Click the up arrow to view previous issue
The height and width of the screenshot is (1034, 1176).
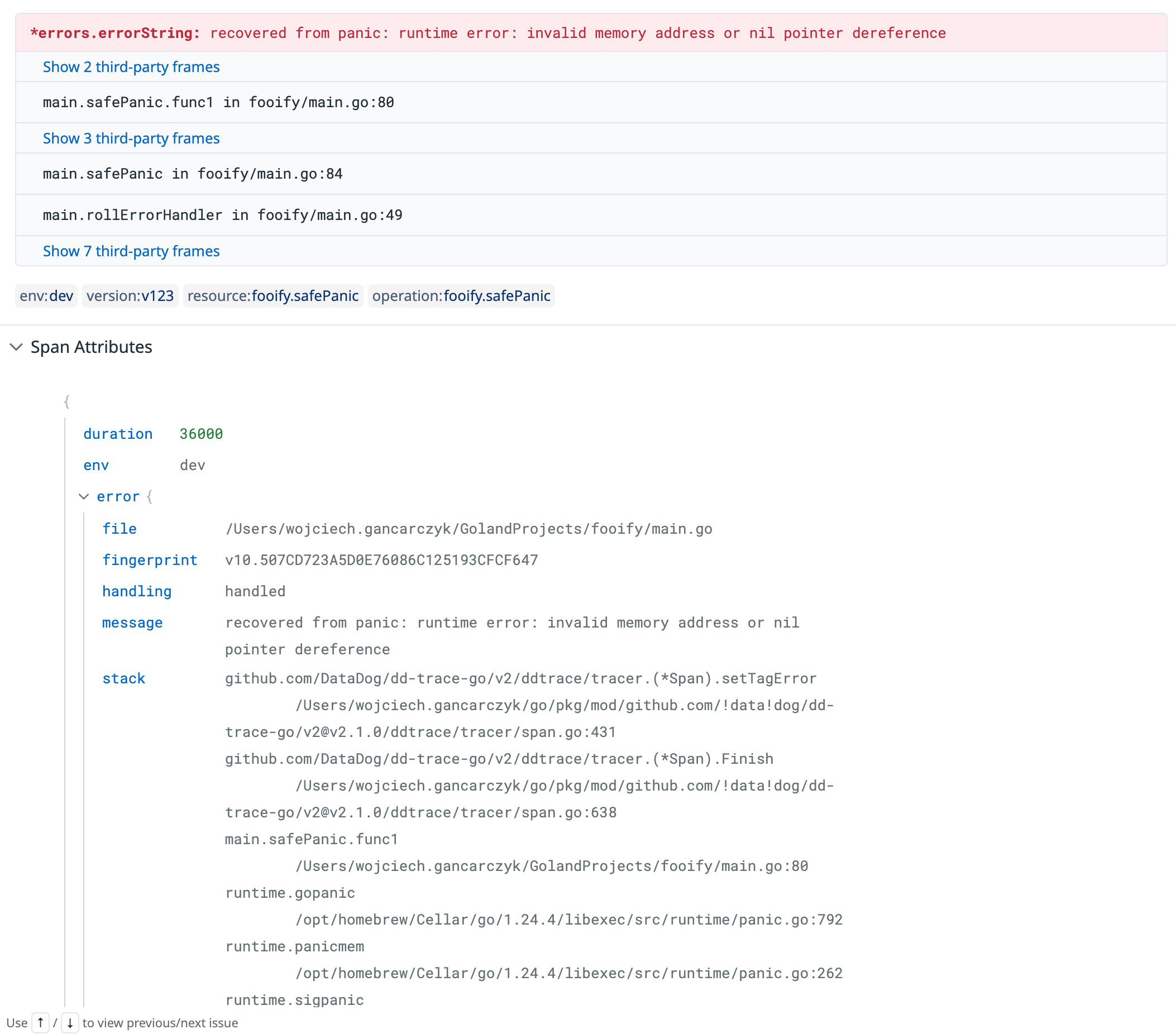tap(40, 1023)
